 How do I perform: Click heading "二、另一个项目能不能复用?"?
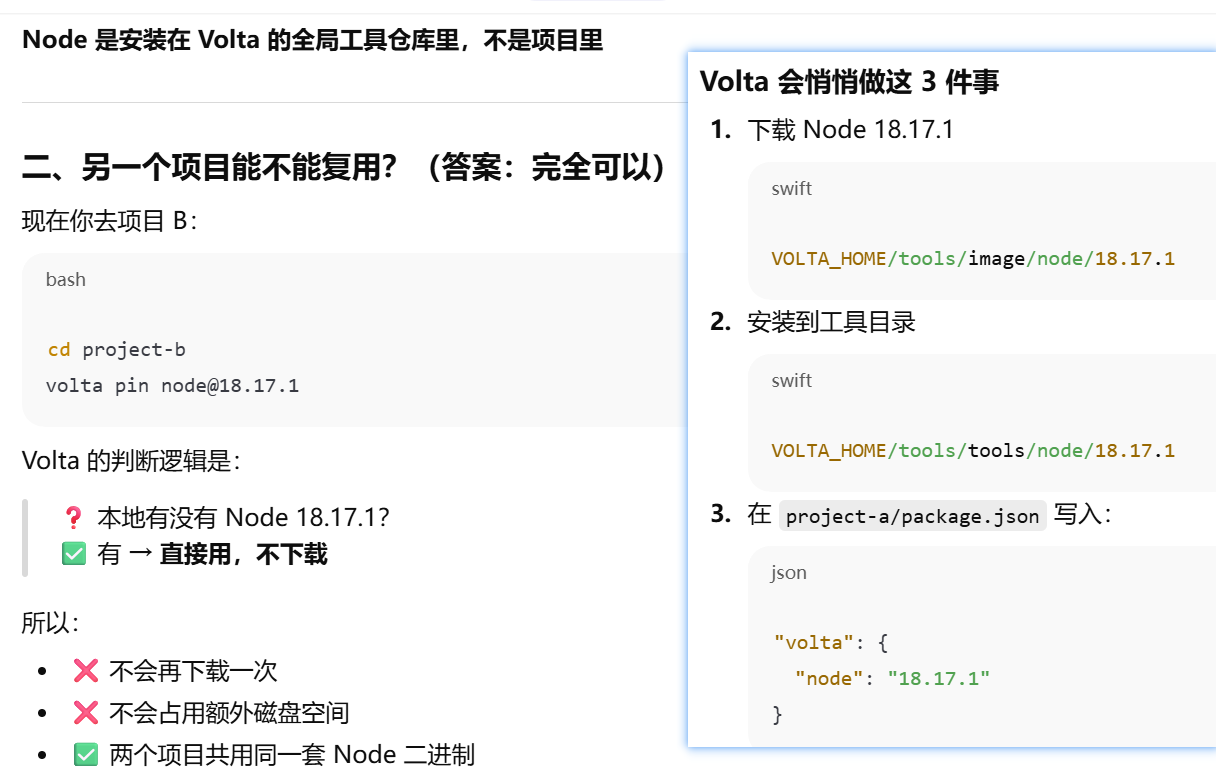pyautogui.click(x=209, y=167)
